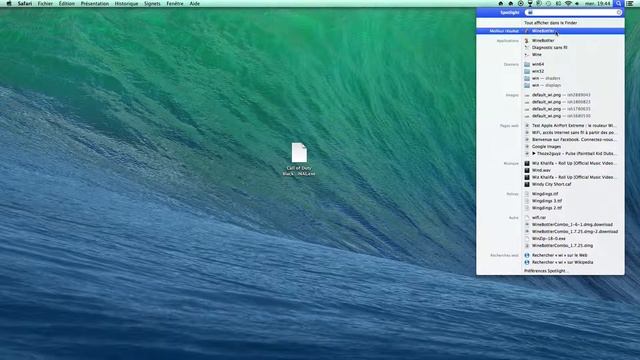Click the Wine glass menu bar icon
Image resolution: width=640 pixels, height=360 pixels.
pyautogui.click(x=530, y=3)
